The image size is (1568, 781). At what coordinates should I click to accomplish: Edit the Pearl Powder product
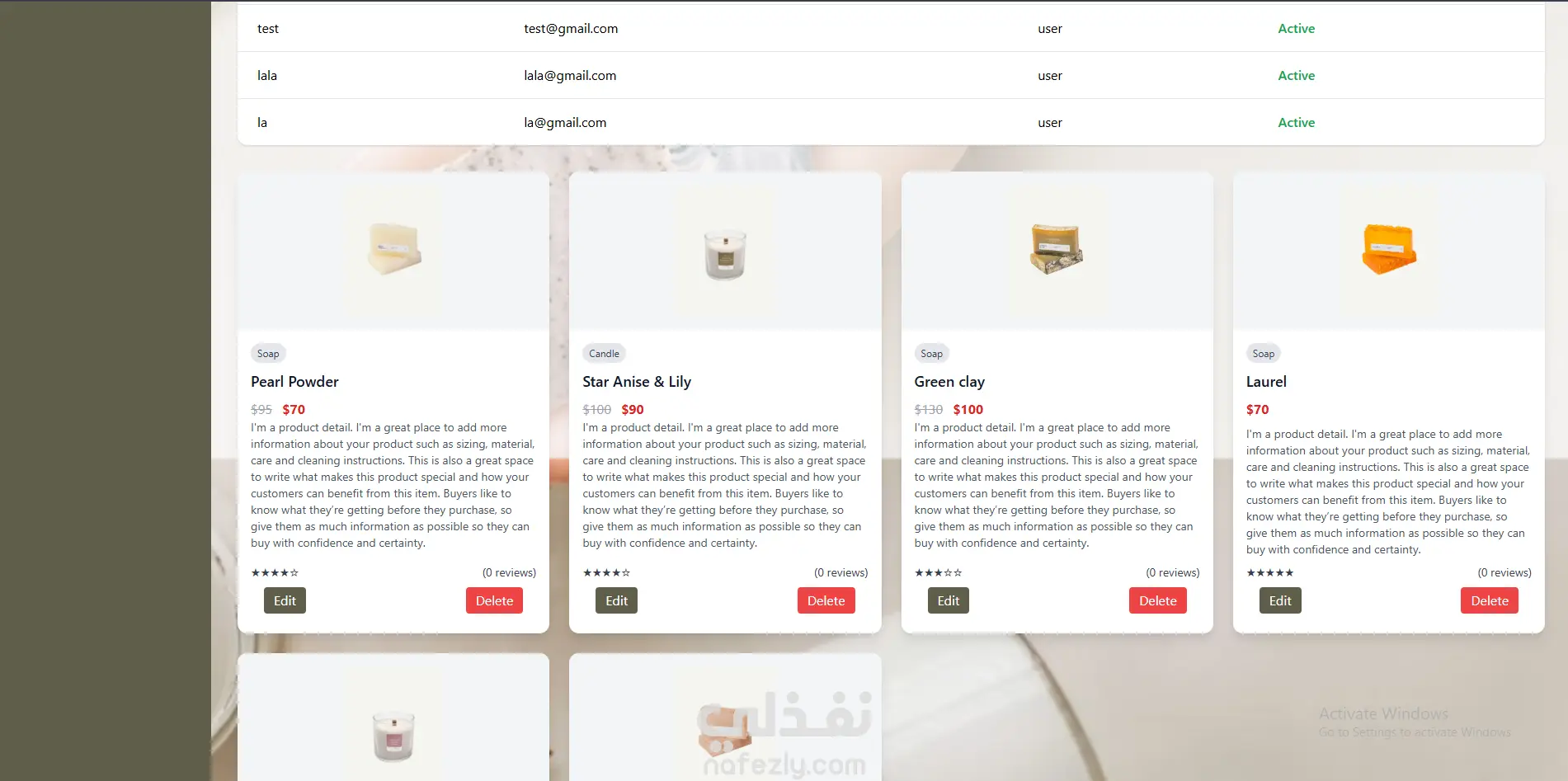tap(285, 600)
